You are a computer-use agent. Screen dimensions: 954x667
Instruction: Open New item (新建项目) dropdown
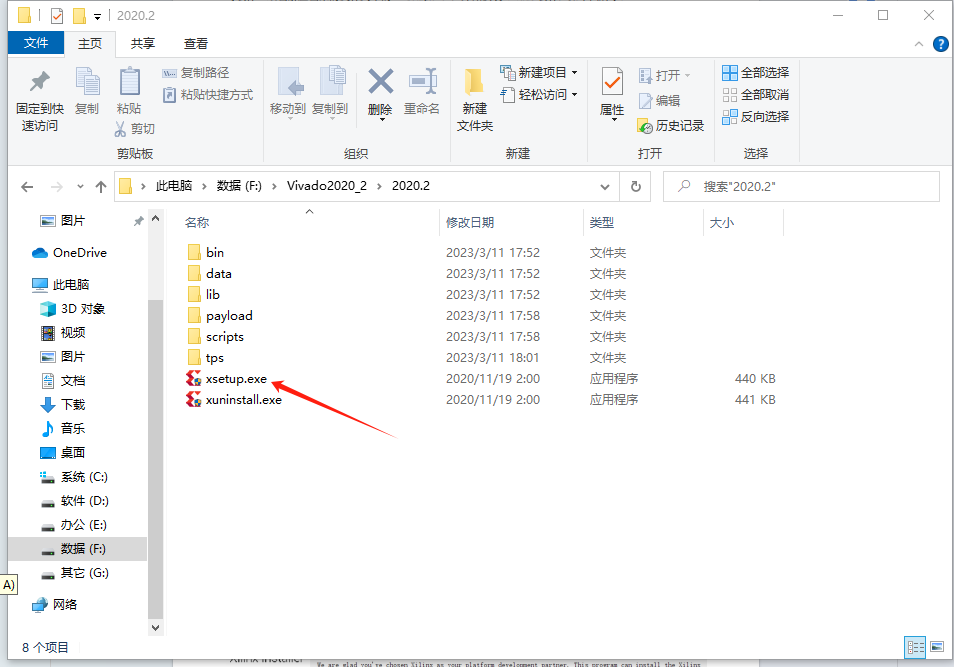click(574, 72)
